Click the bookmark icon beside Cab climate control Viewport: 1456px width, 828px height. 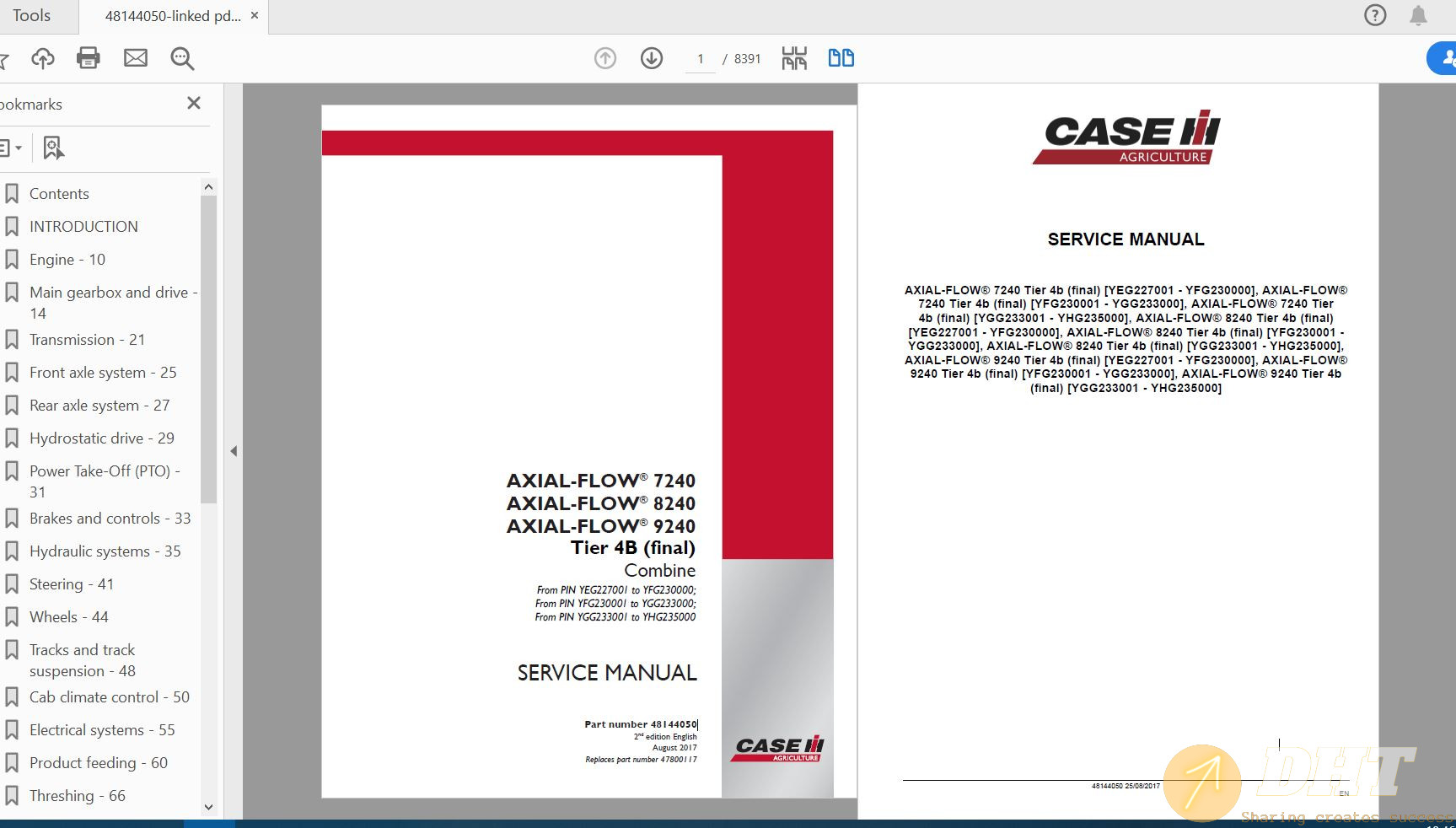pyautogui.click(x=12, y=697)
